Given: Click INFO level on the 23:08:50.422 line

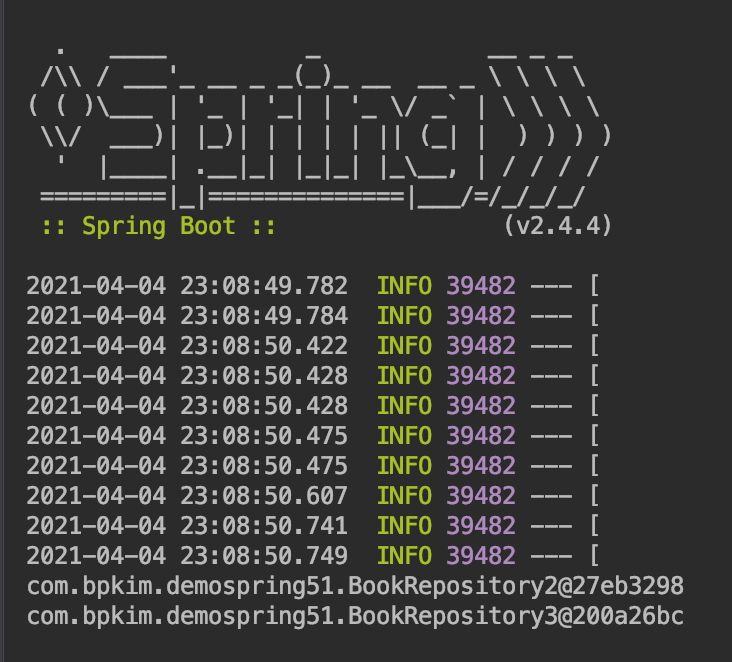Looking at the screenshot, I should [404, 346].
